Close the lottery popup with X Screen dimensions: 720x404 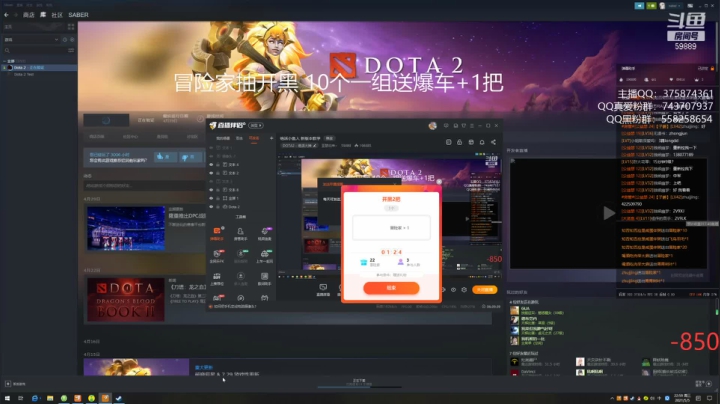(x=439, y=182)
